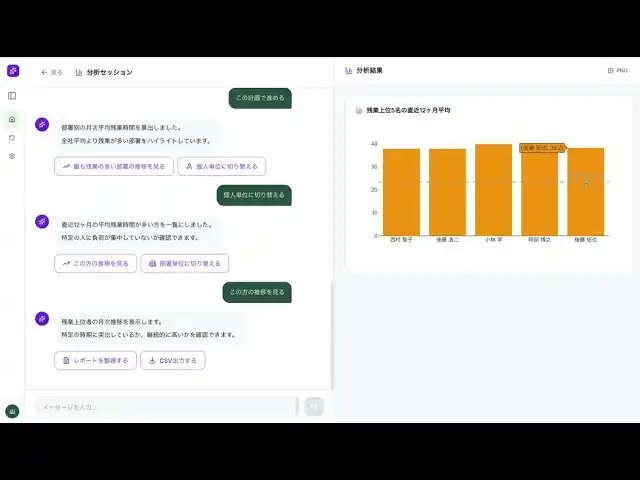Focus the メッセージを入力 text field

[165, 406]
